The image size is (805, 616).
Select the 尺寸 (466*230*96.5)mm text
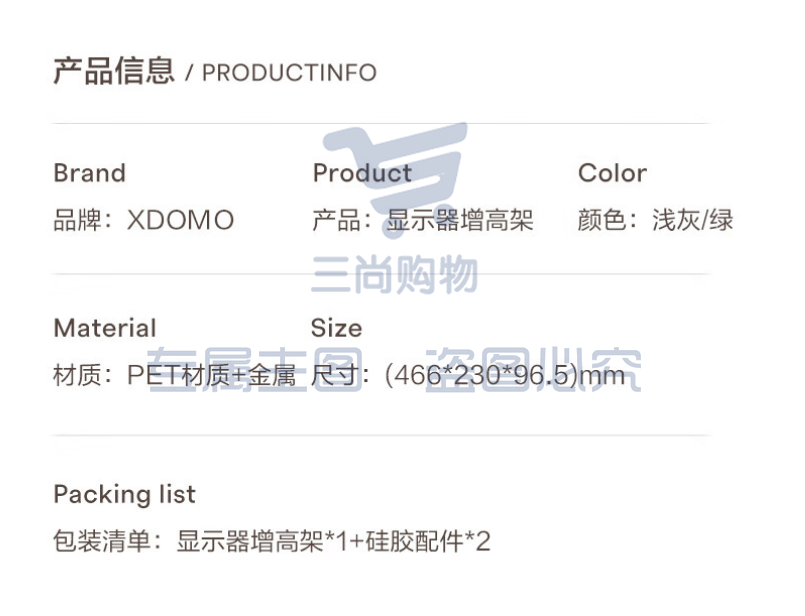tap(468, 375)
